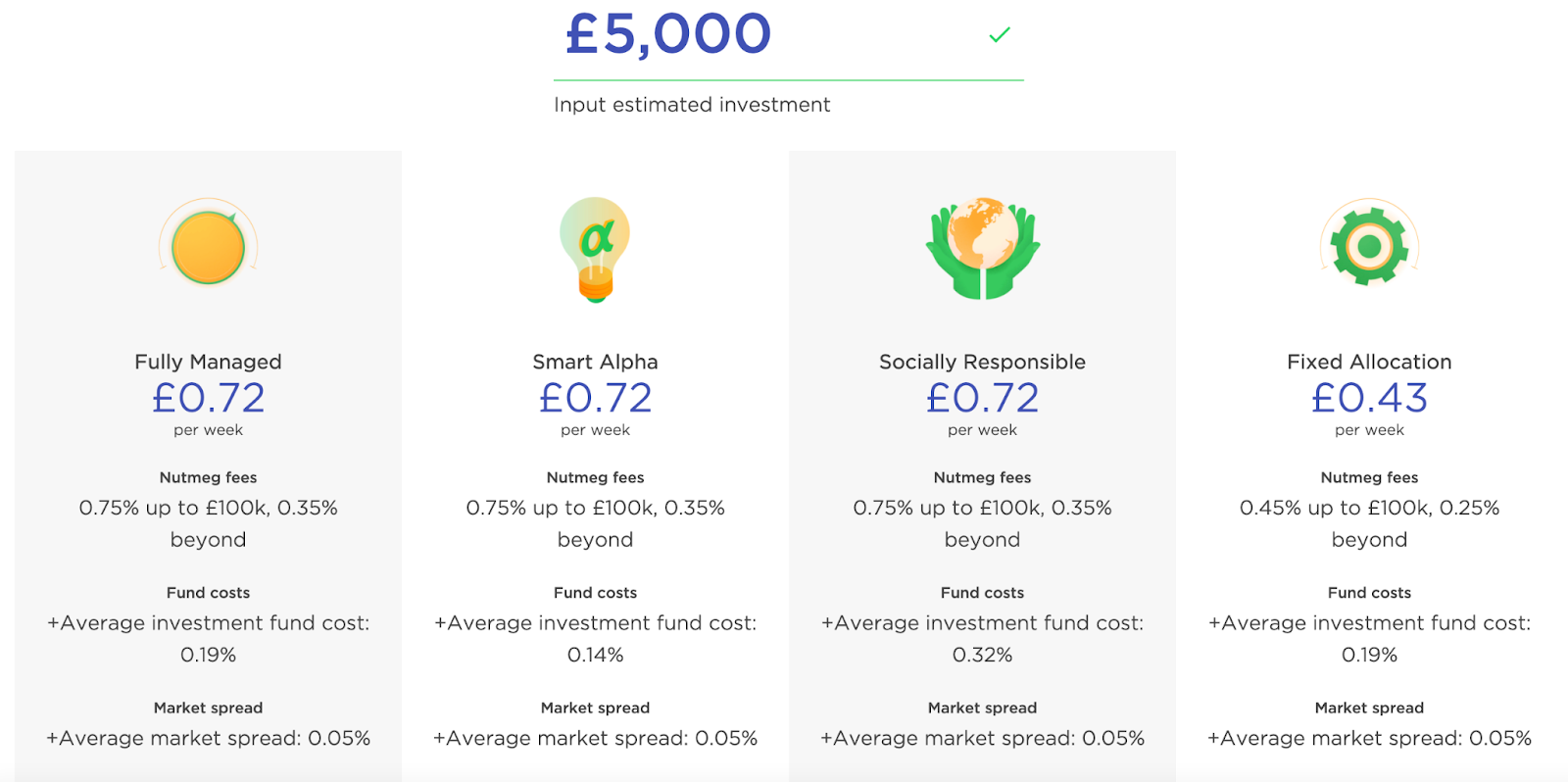
Task: Click the Input estimated investment label
Action: pyautogui.click(x=692, y=105)
